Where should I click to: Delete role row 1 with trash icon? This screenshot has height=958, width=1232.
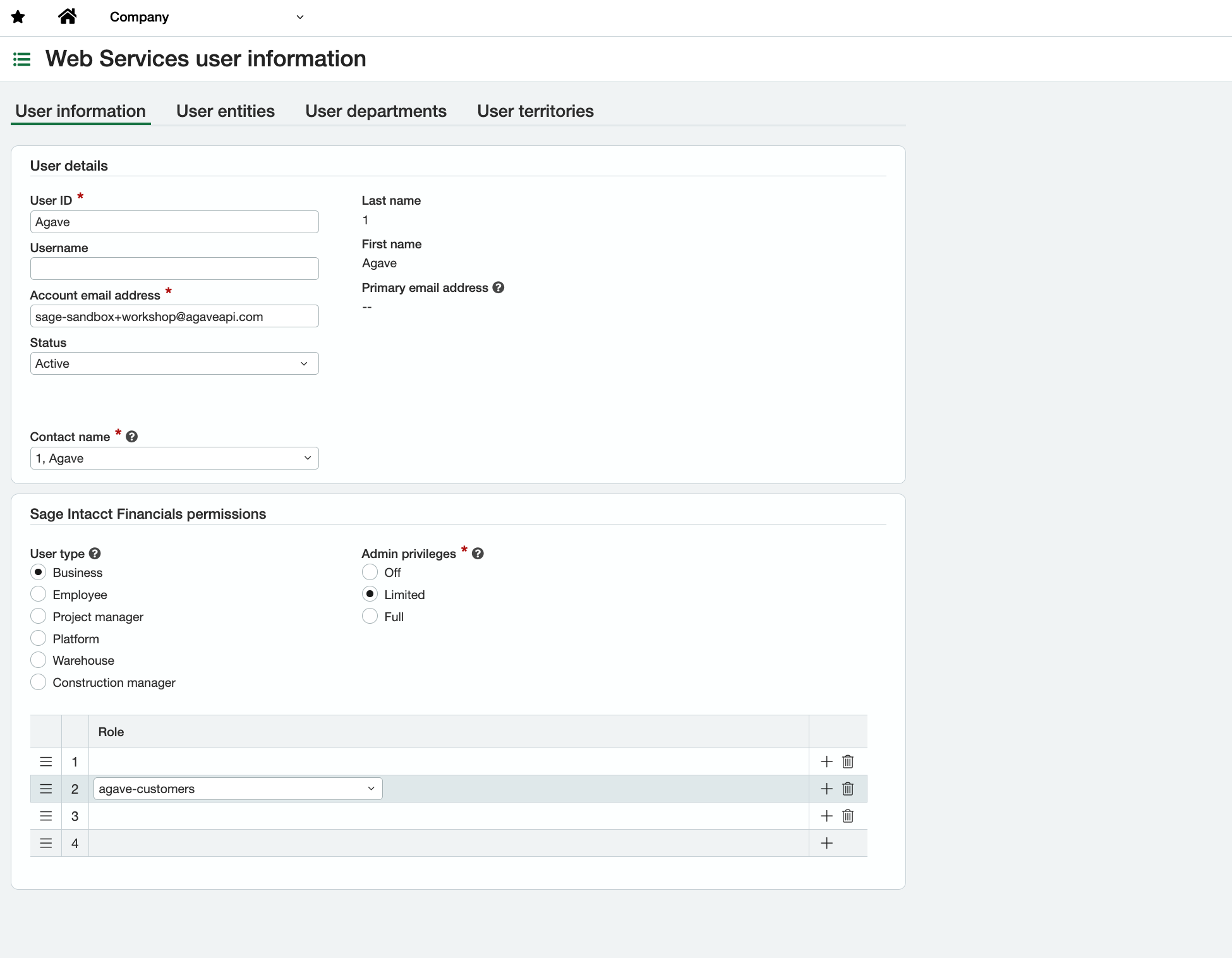point(848,761)
